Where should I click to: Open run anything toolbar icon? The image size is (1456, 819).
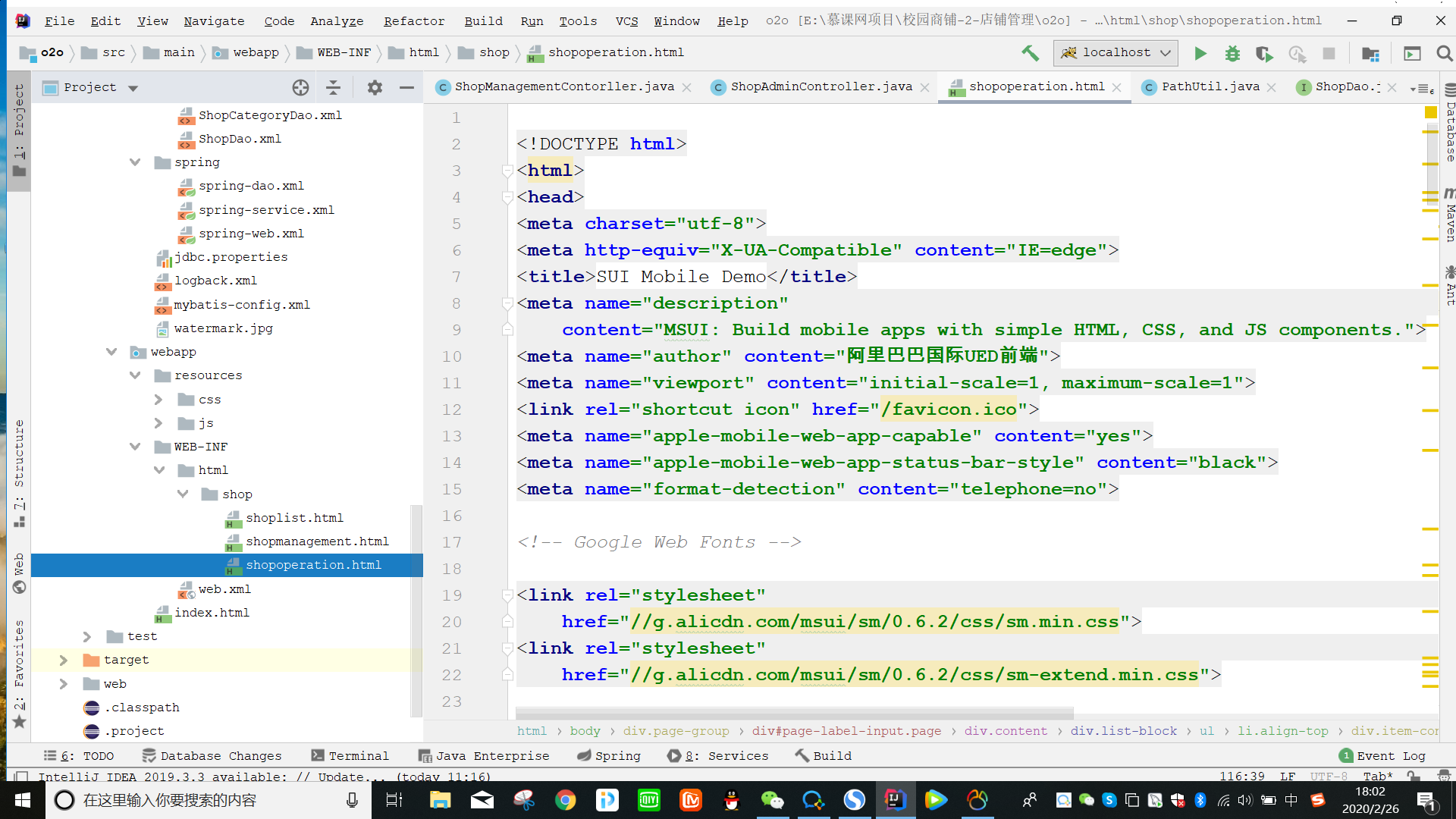(1412, 53)
